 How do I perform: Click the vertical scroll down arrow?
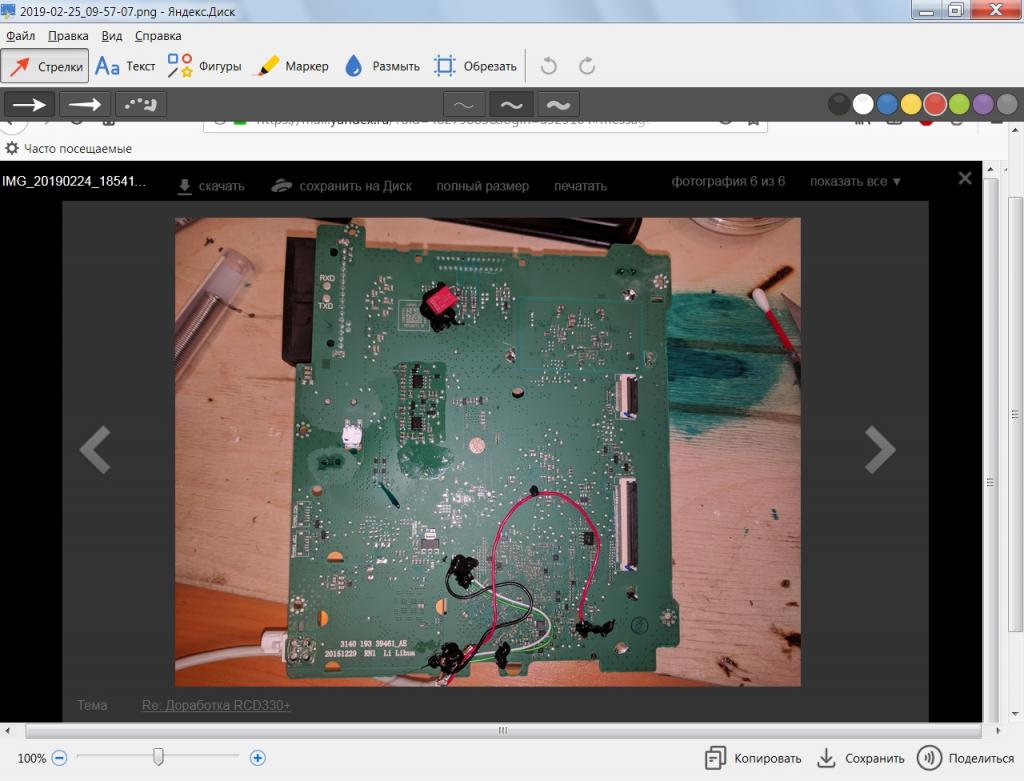point(1016,713)
